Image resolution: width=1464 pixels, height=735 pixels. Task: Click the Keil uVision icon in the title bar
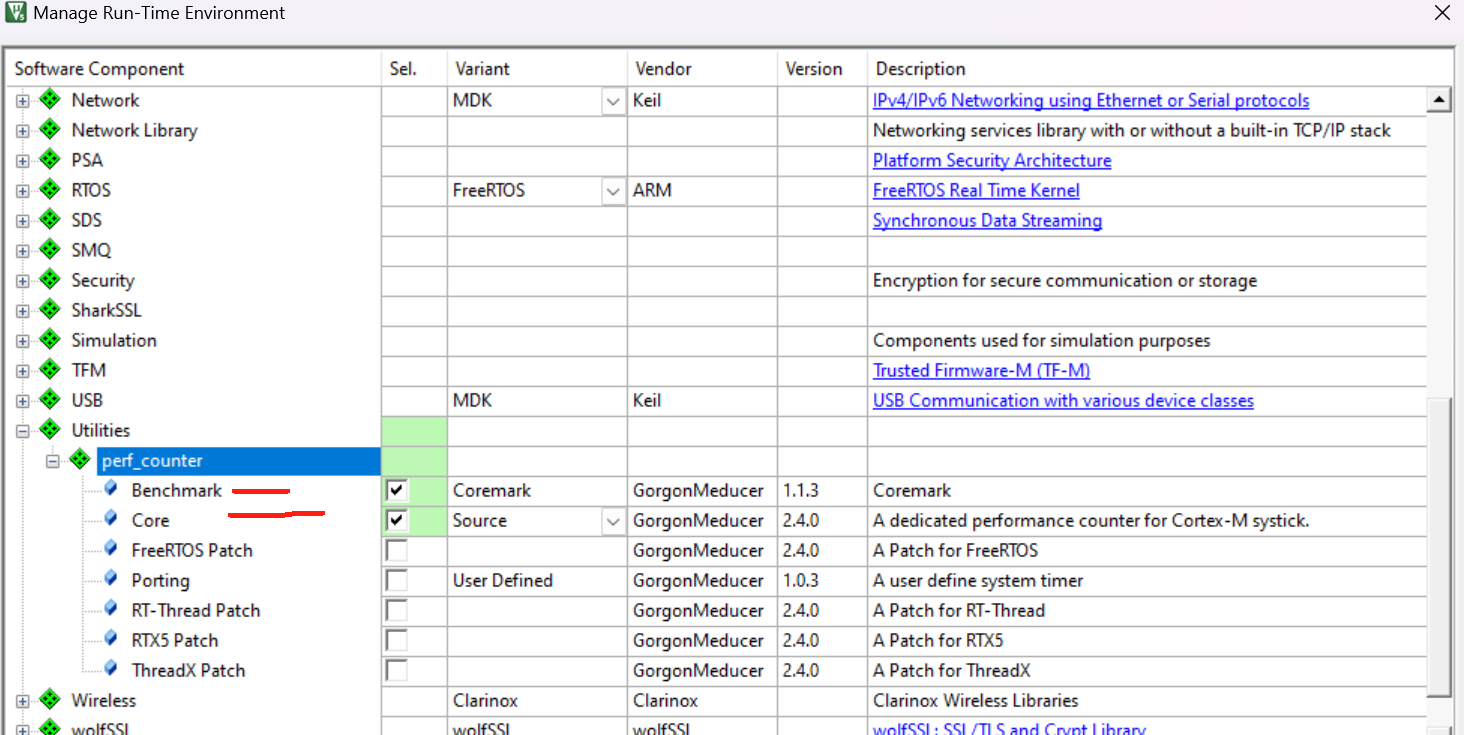14,13
